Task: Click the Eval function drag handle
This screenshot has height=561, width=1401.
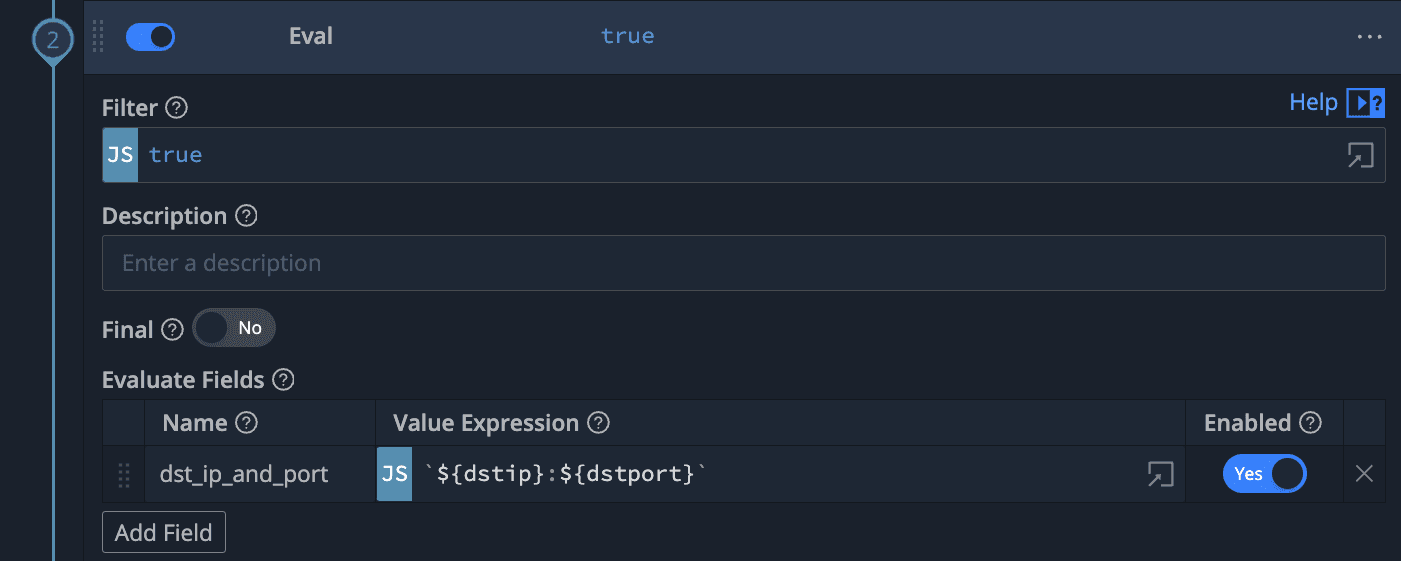Action: pyautogui.click(x=98, y=37)
